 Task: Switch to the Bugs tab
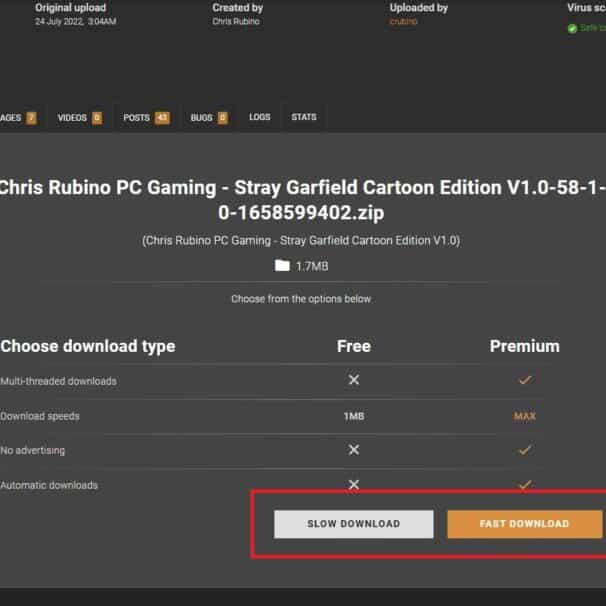tap(208, 117)
